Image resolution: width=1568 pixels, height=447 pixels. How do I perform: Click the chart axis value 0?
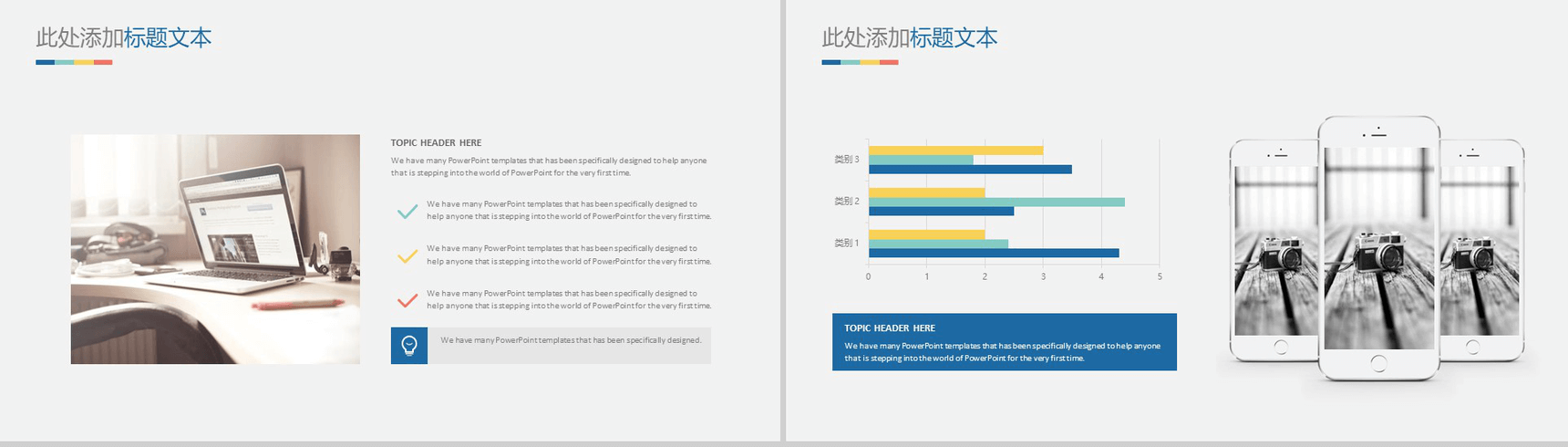[x=868, y=276]
